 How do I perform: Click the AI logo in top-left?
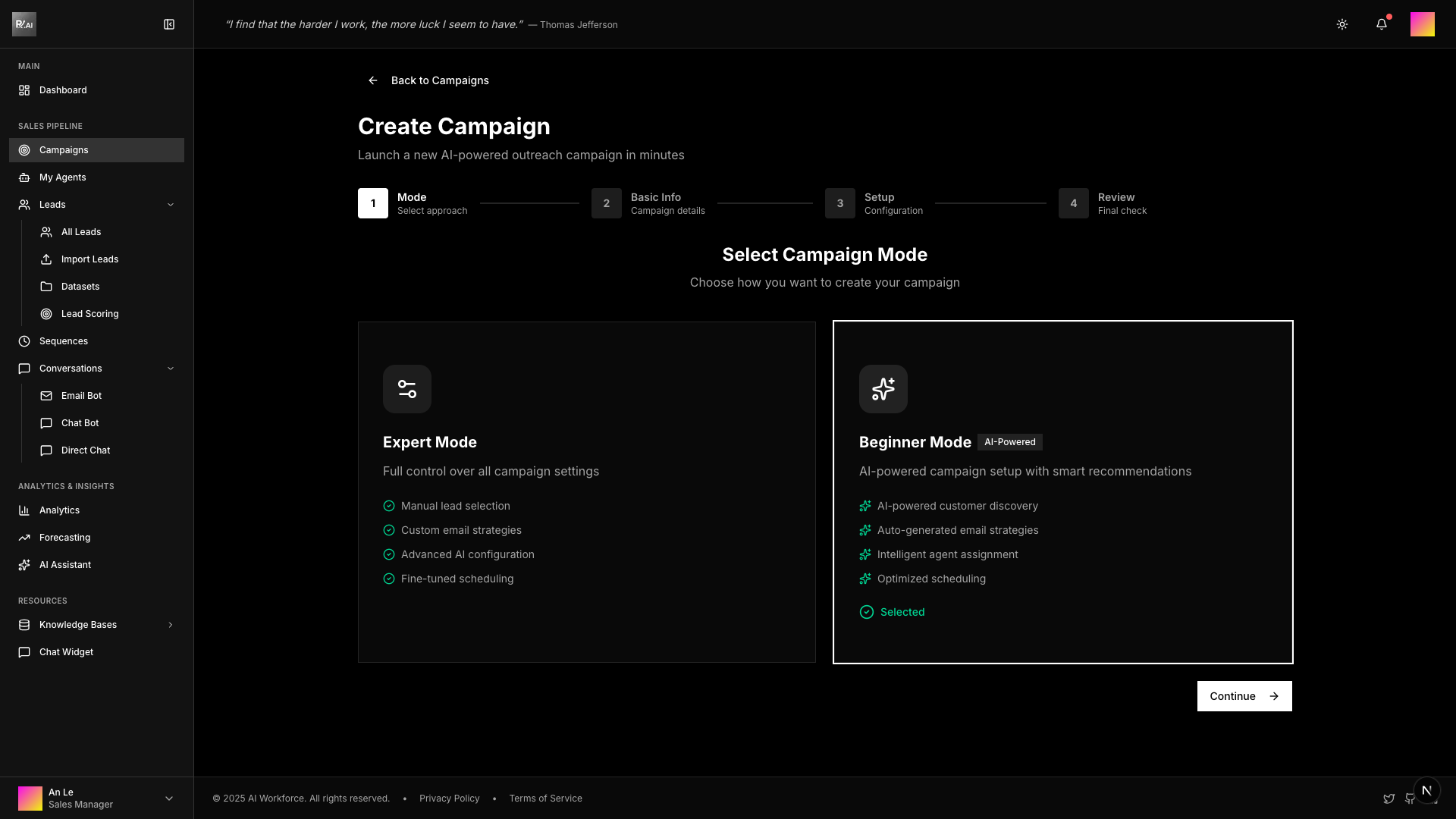point(24,24)
